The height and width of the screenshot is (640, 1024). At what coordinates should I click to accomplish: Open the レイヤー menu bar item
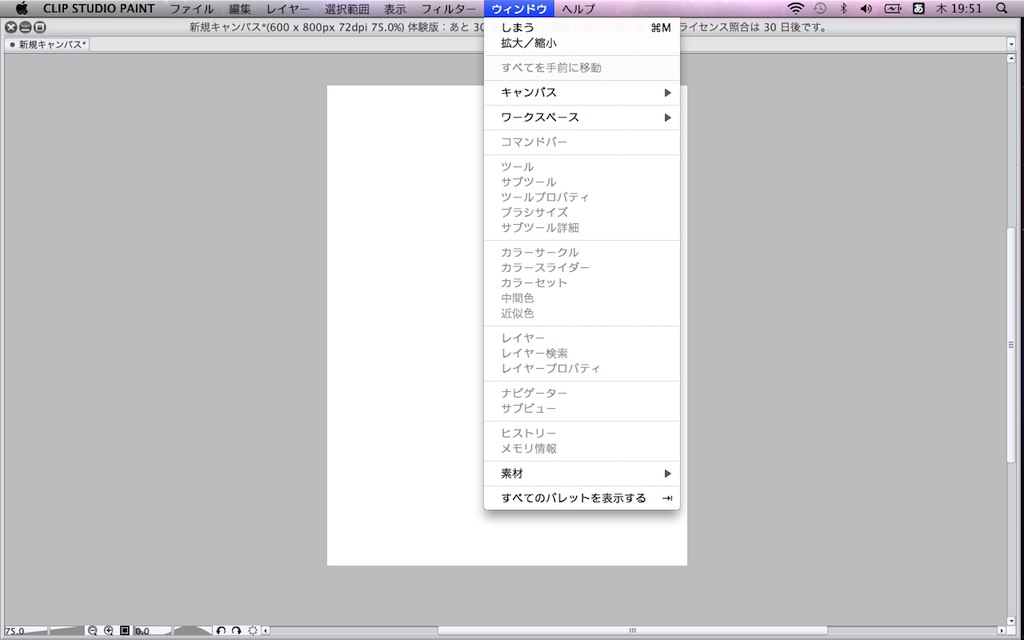288,8
